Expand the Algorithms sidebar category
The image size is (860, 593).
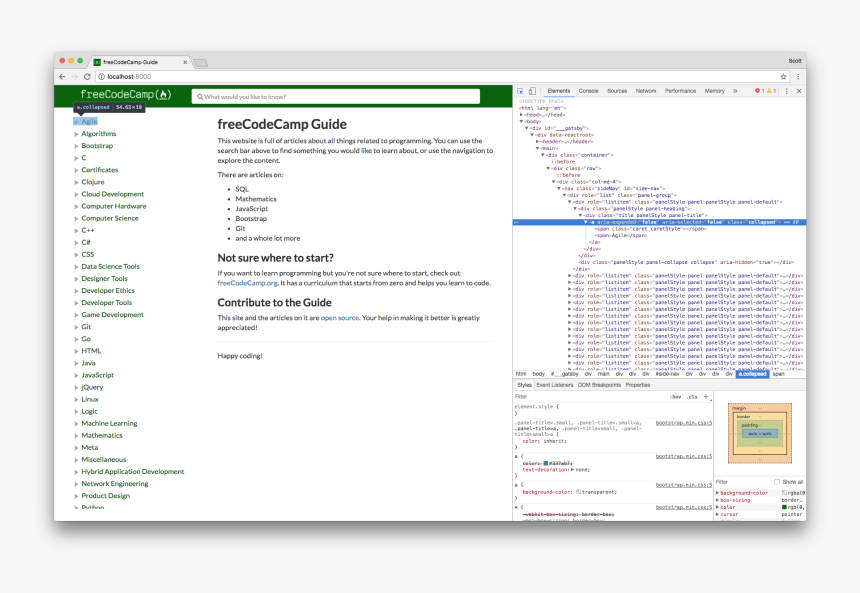pos(76,134)
